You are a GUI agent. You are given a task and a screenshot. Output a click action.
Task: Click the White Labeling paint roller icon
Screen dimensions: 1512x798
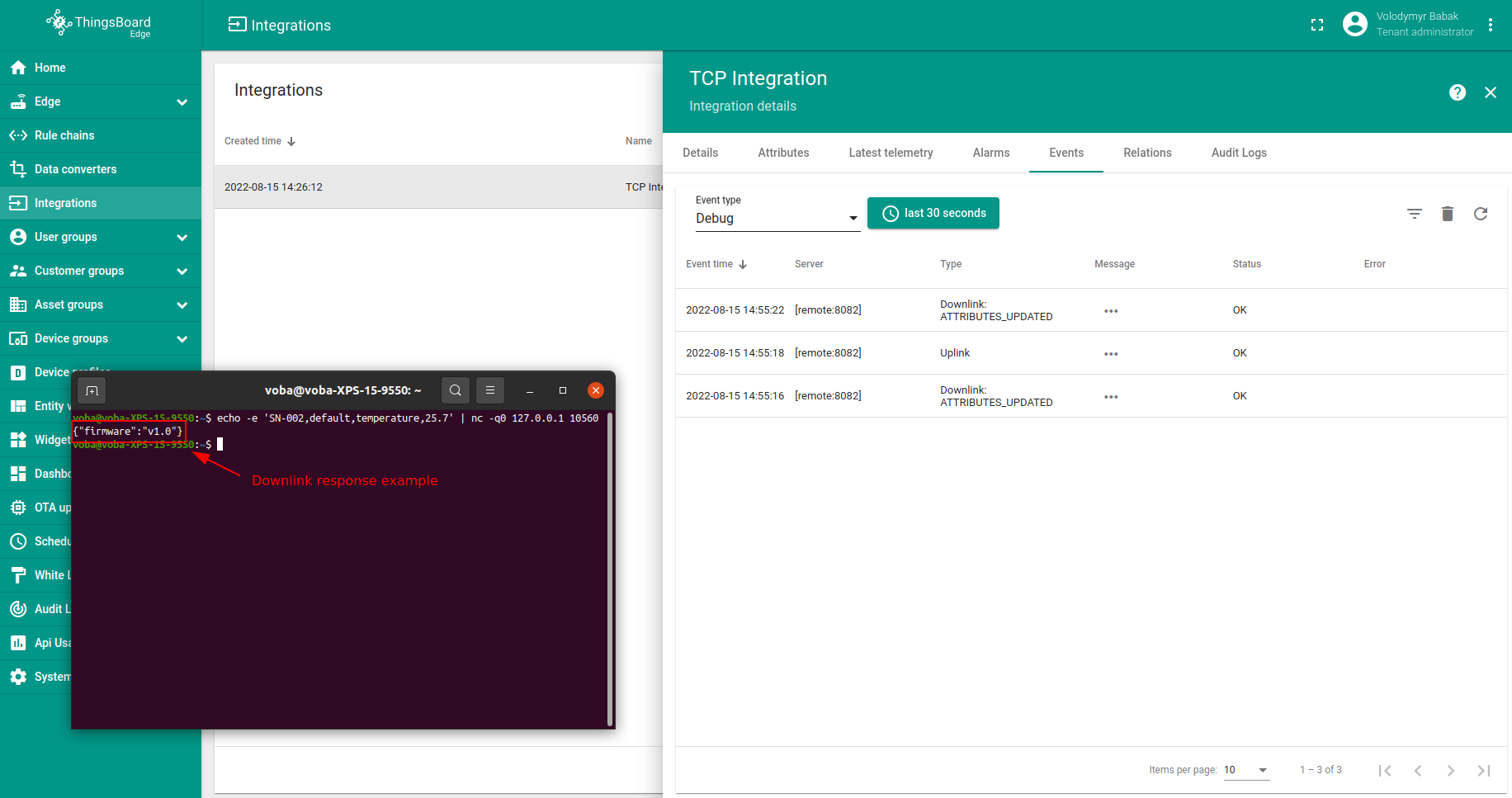tap(18, 575)
